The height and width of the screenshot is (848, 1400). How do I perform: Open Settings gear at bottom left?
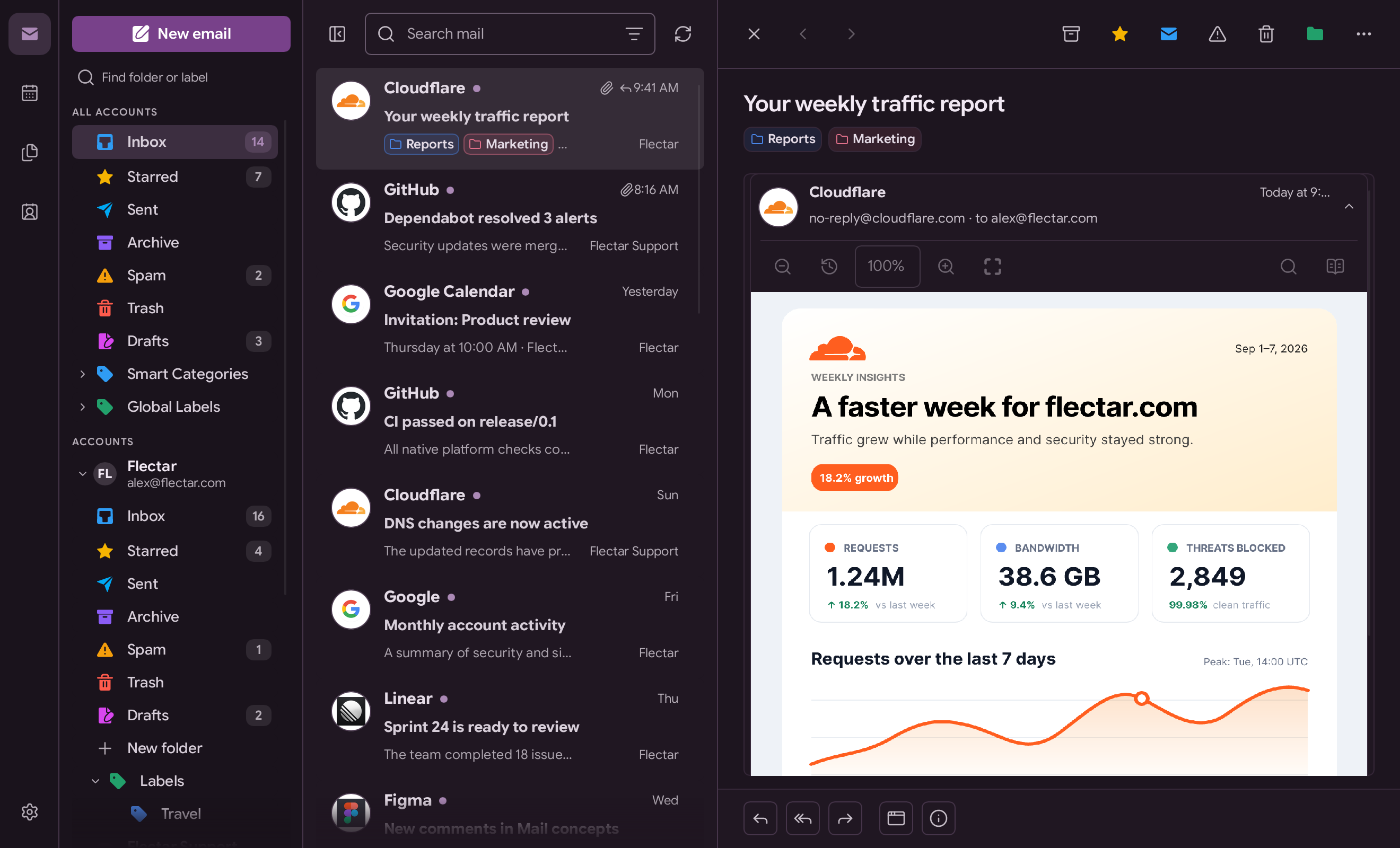(x=30, y=812)
